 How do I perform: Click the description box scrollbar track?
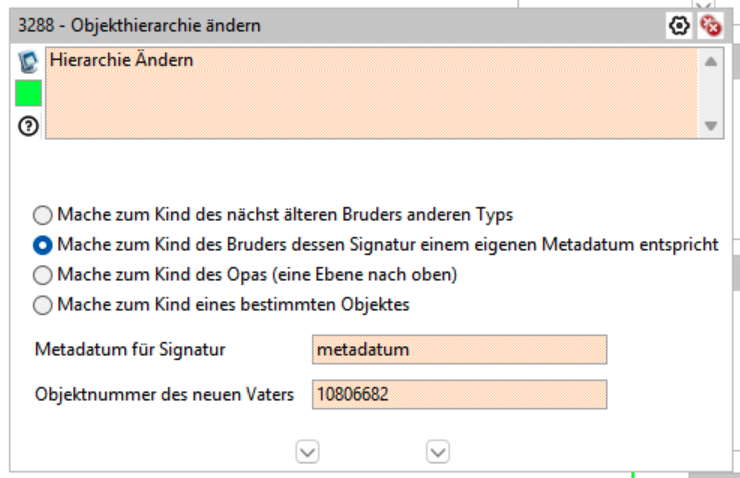click(x=710, y=92)
